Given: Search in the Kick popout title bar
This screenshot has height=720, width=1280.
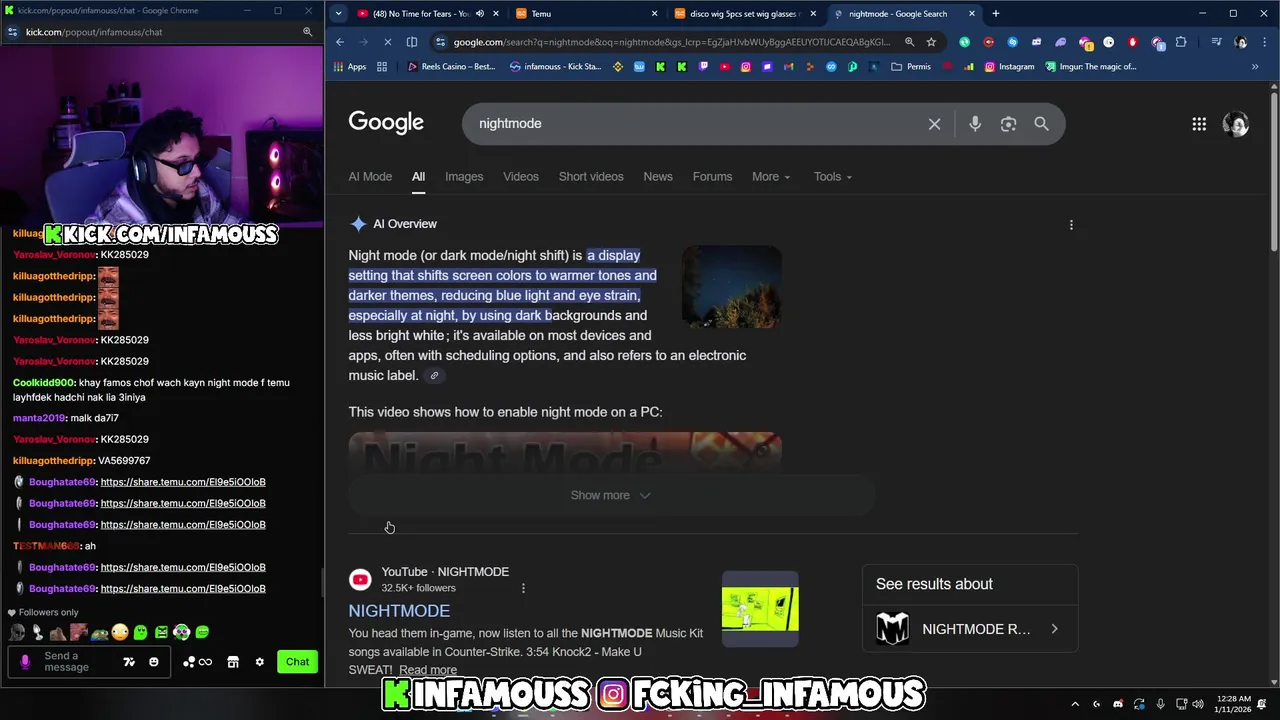Looking at the screenshot, I should coord(307,32).
